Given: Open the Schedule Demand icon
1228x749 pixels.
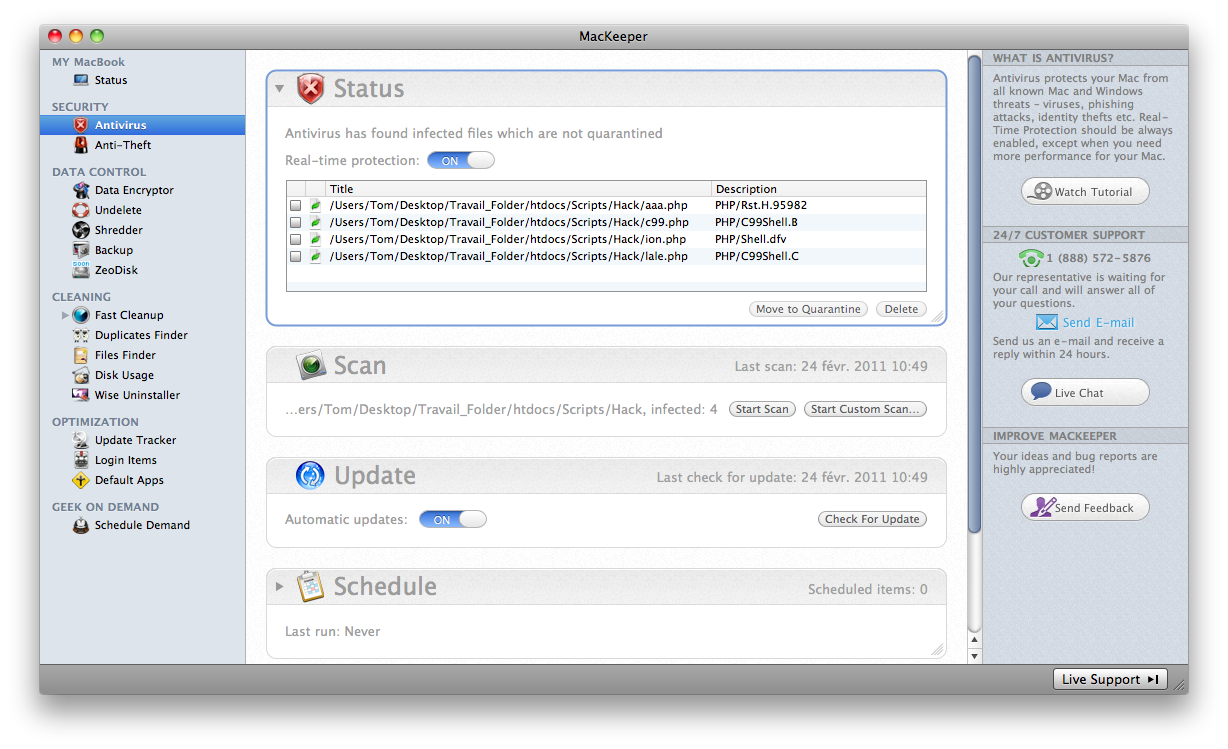Looking at the screenshot, I should click(x=81, y=525).
